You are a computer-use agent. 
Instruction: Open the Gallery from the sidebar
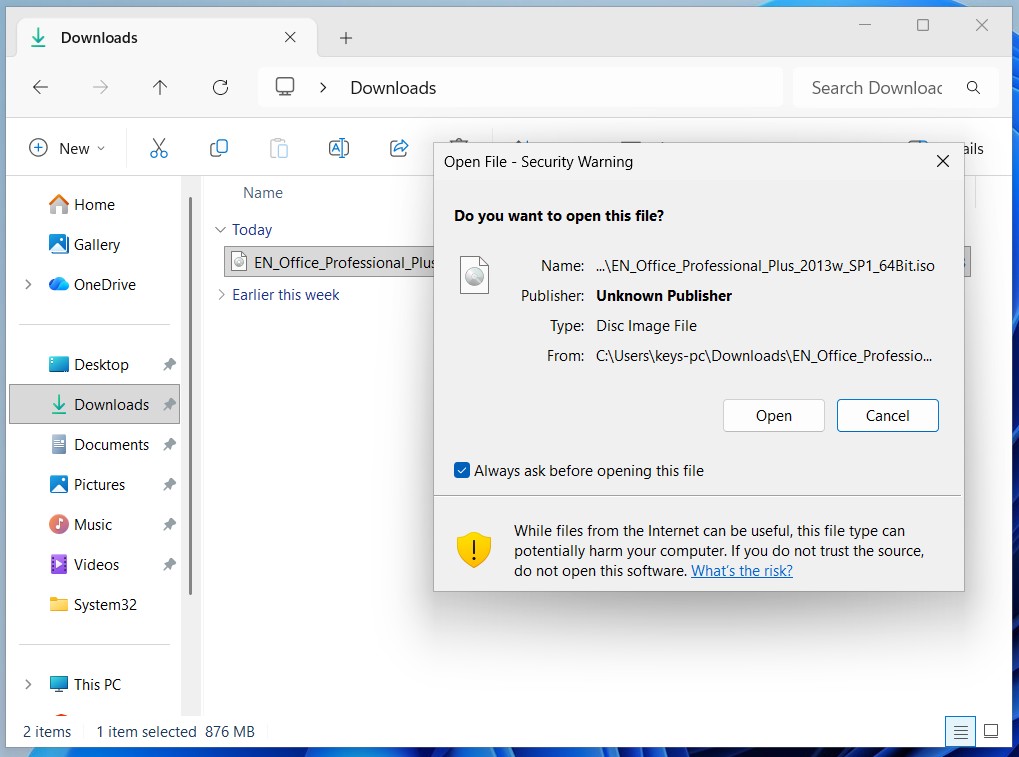click(94, 244)
